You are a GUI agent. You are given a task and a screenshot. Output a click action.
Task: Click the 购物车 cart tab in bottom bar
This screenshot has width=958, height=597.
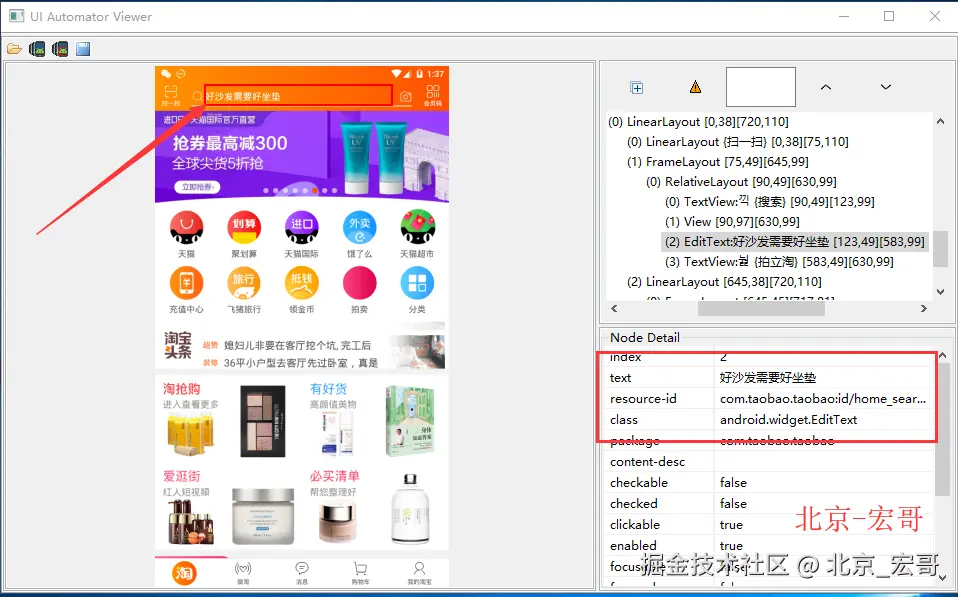360,573
